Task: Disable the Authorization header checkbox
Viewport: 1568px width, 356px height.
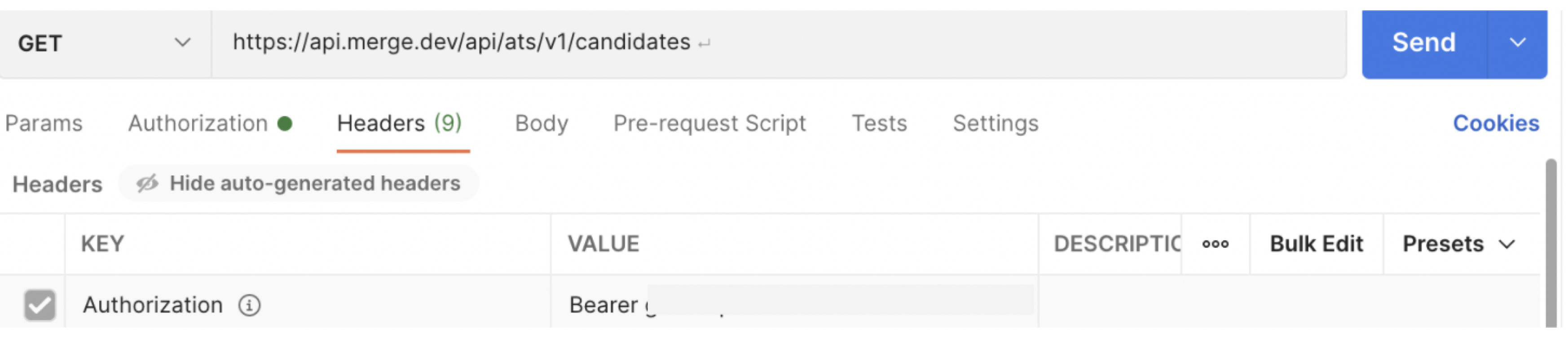Action: pyautogui.click(x=39, y=304)
